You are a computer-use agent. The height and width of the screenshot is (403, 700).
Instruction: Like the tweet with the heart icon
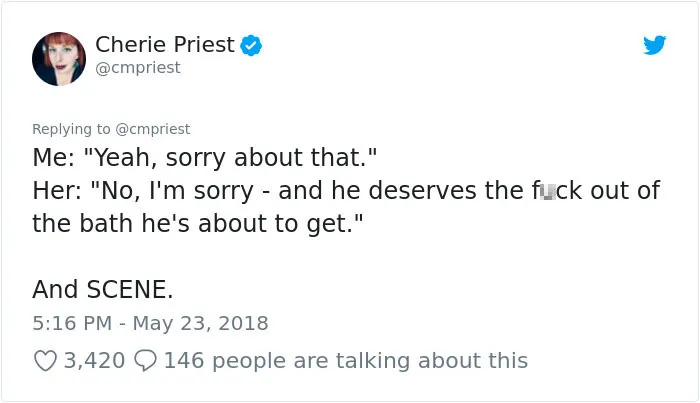tap(46, 361)
